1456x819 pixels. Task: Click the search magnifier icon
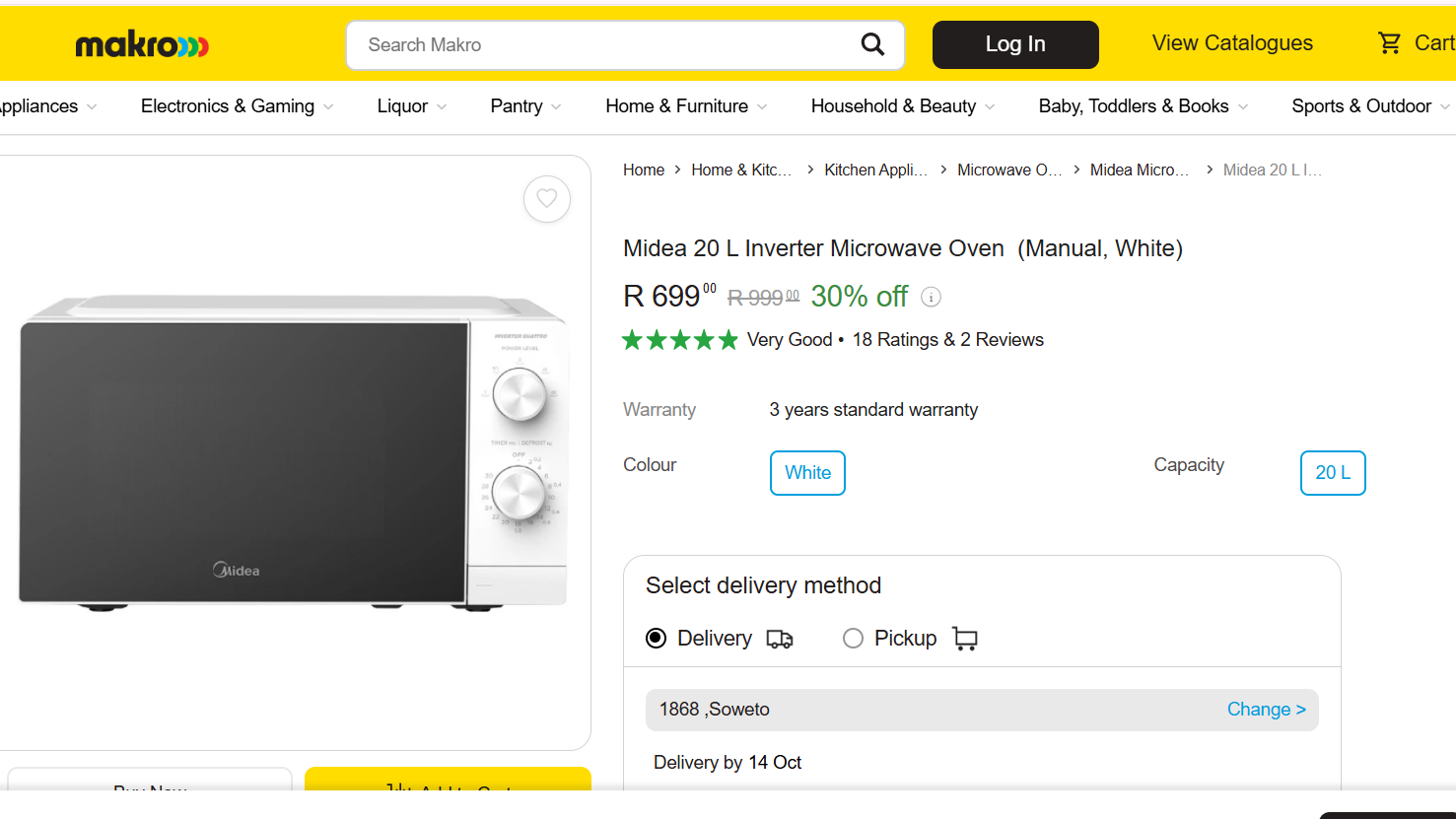[872, 44]
